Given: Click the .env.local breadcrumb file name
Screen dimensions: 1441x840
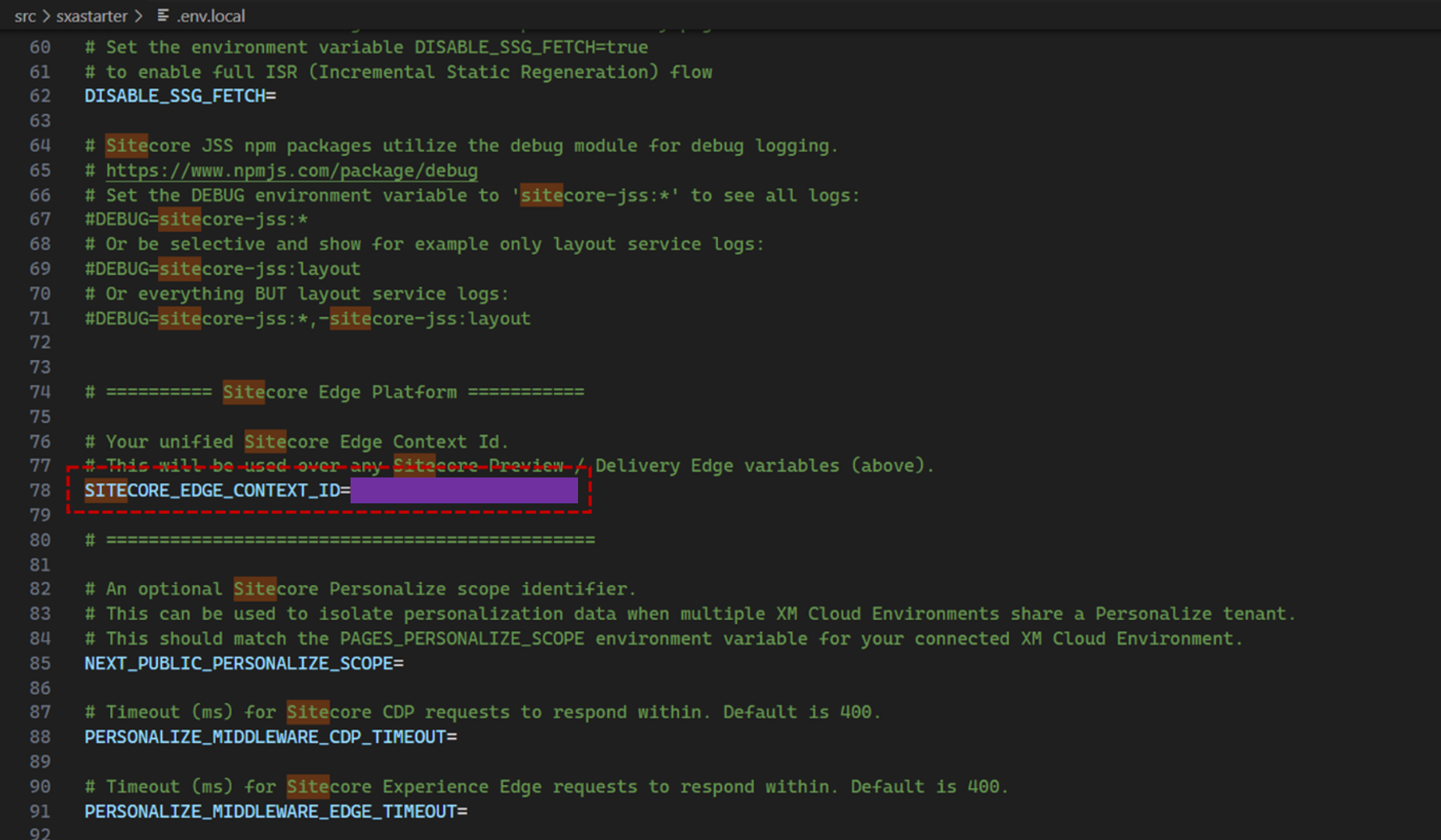Looking at the screenshot, I should (x=211, y=15).
